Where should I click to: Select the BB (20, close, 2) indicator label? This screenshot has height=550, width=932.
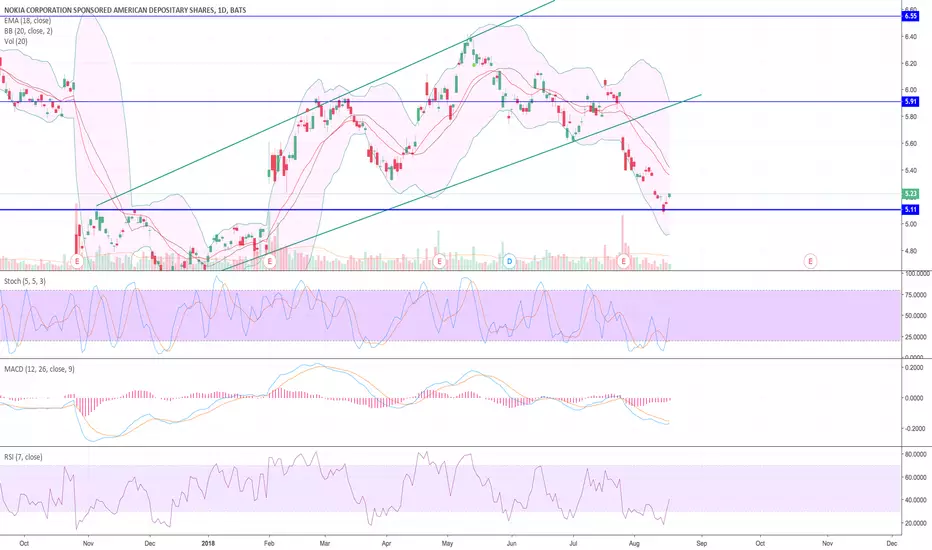29,31
